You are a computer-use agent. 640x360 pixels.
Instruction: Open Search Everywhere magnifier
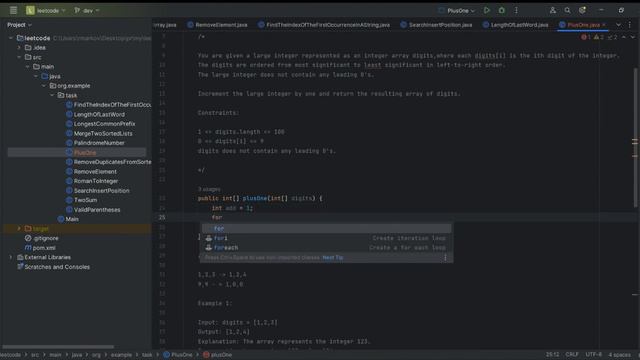[x=567, y=10]
